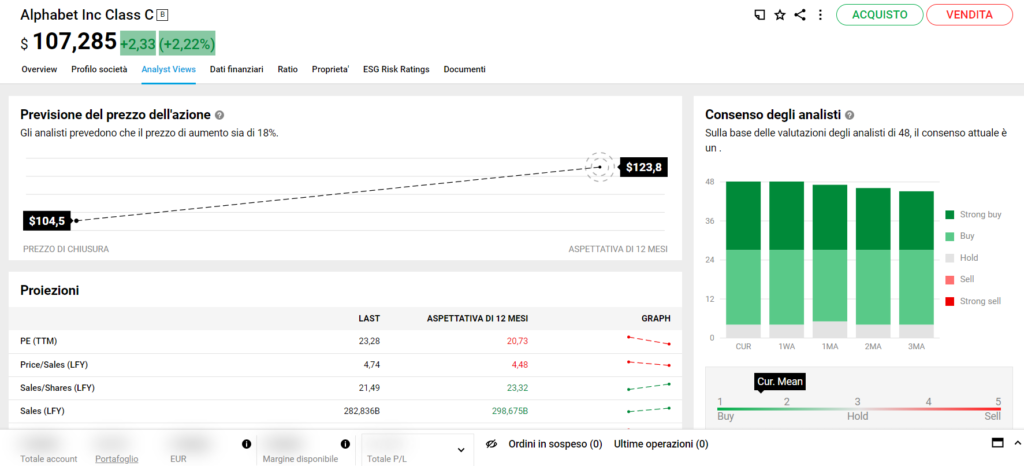Viewport: 1024px width, 466px height.
Task: Click the Strong sell legend swatch
Action: [x=950, y=302]
